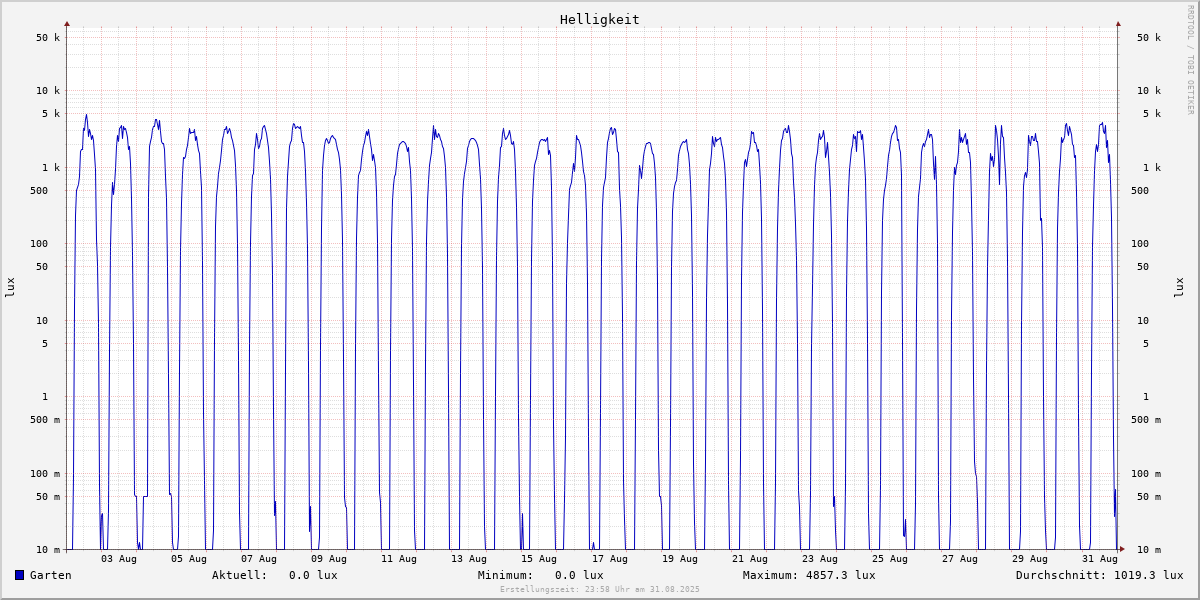Open the RRDTOOL / TOBI OETIKER watermark
1200x600 pixels.
[1190, 59]
